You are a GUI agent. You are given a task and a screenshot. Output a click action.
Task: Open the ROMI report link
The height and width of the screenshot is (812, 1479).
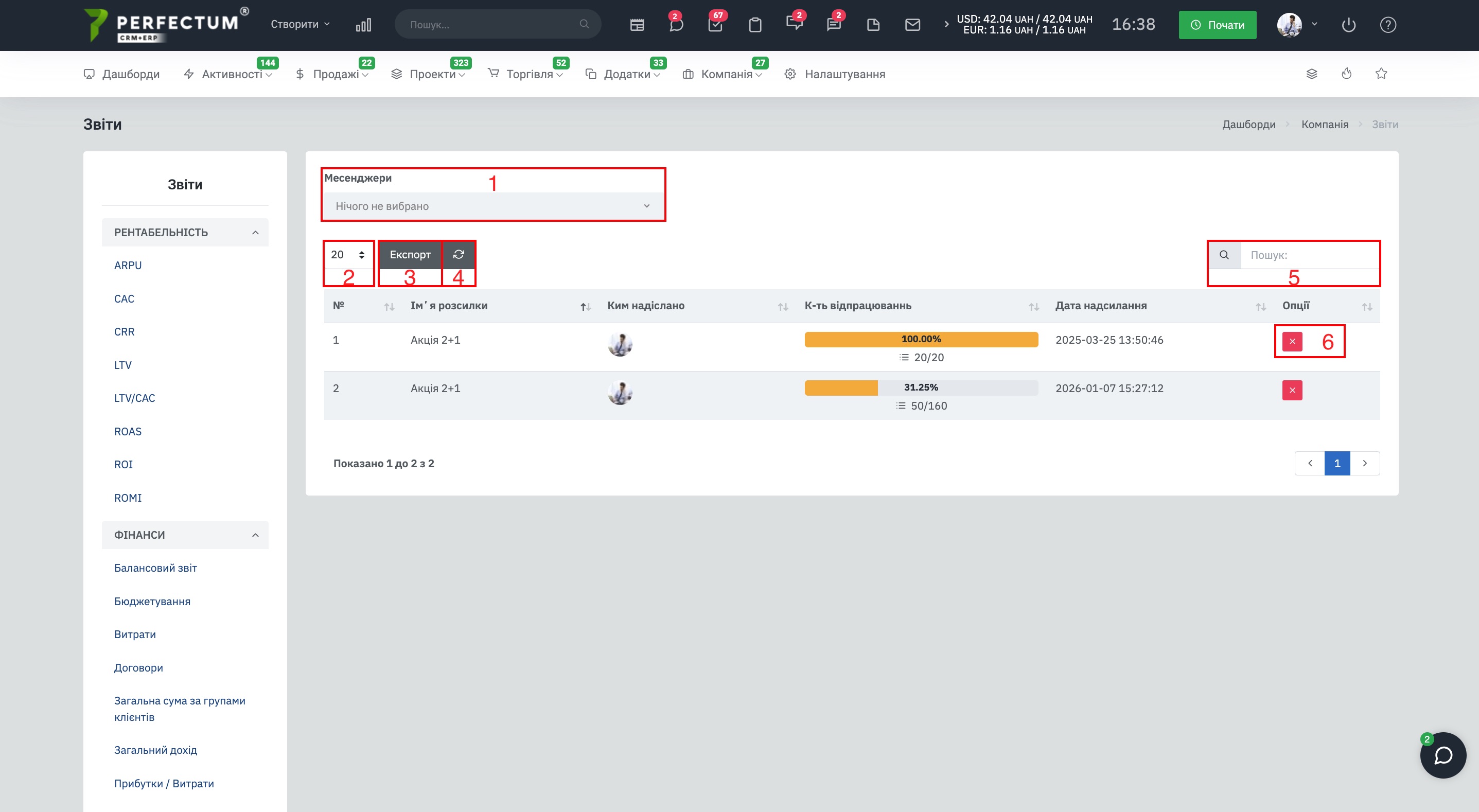(128, 498)
